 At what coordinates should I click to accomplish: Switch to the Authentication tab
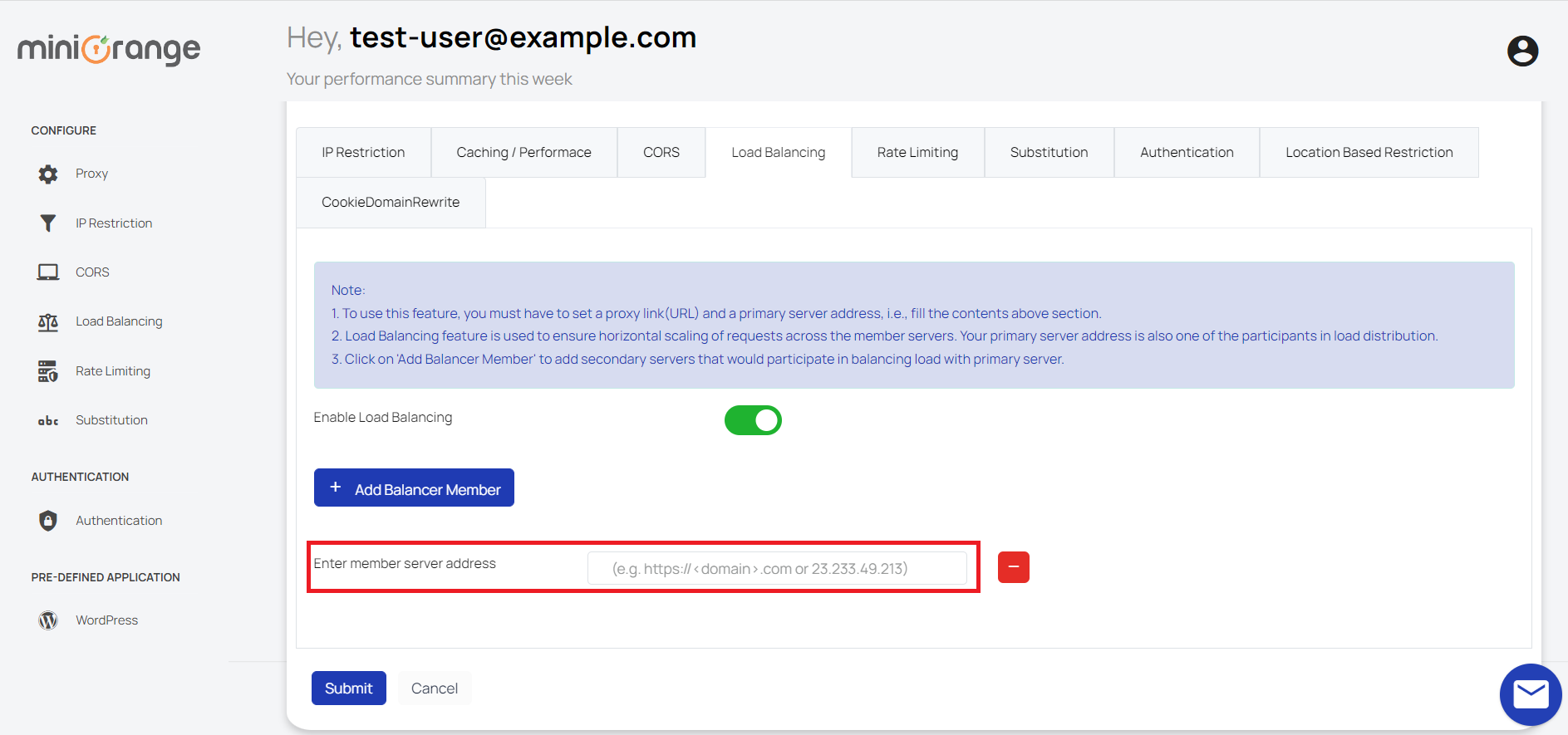[x=1187, y=152]
